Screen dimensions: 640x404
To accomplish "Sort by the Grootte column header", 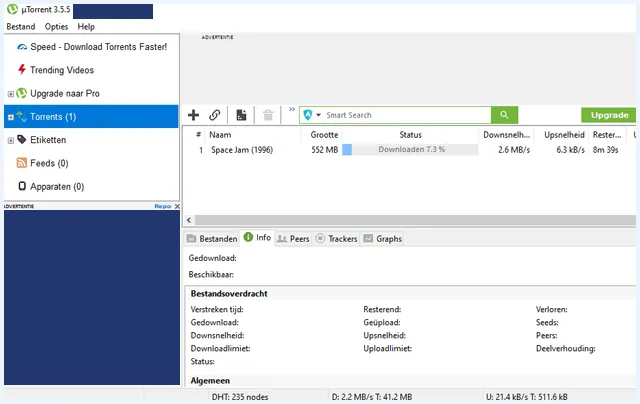I will 324,135.
